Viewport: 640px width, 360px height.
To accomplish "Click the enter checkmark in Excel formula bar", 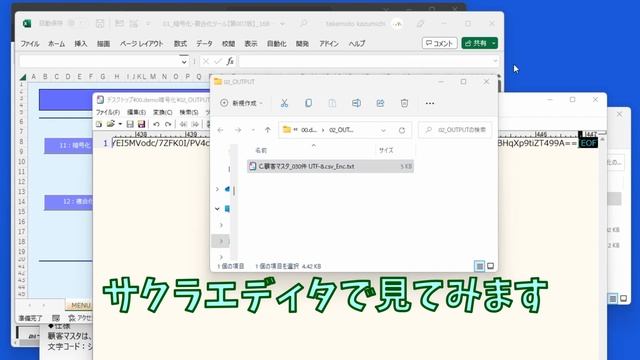I will (x=218, y=61).
